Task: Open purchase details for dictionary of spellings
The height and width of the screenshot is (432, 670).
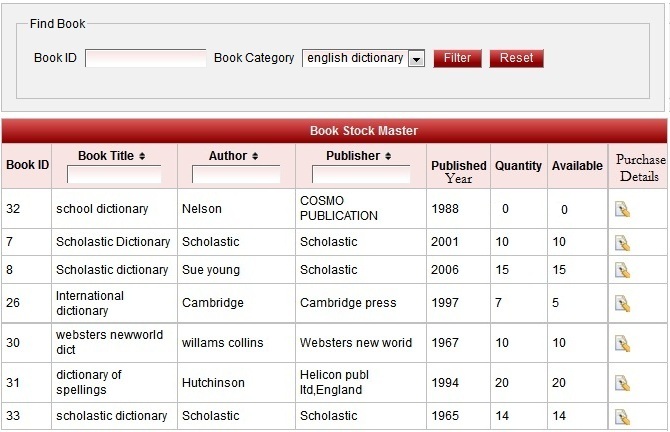Action: pyautogui.click(x=622, y=382)
